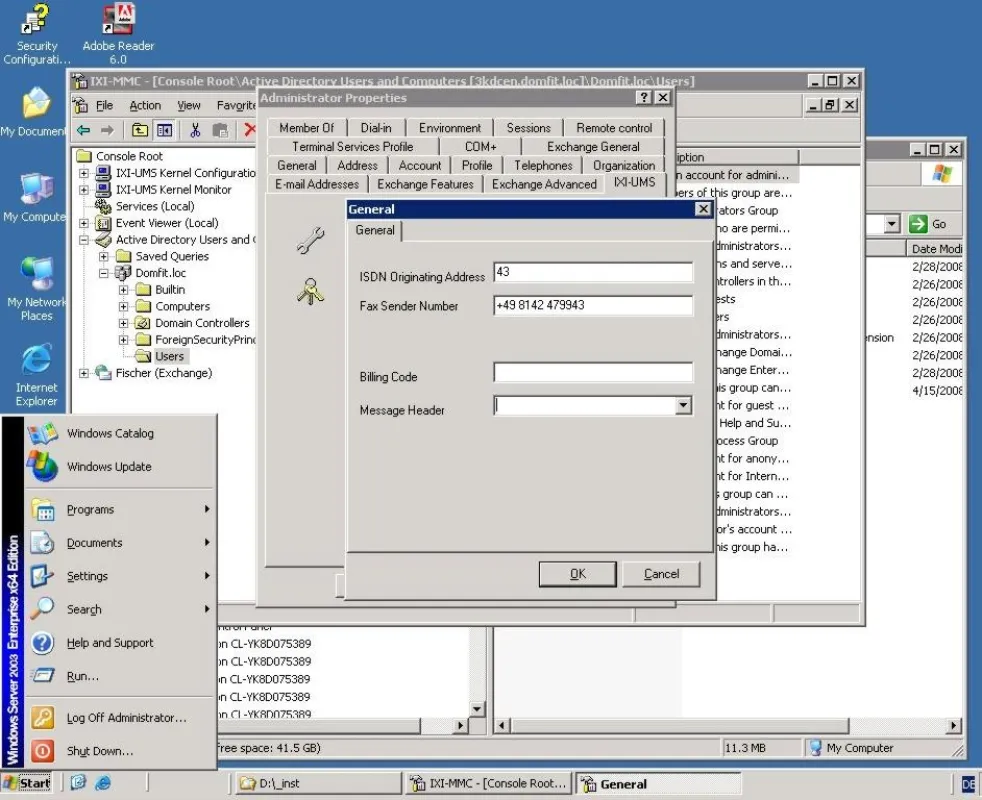The height and width of the screenshot is (800, 982).
Task: Open the address bar dropdown in Explorer window
Action: [x=892, y=224]
